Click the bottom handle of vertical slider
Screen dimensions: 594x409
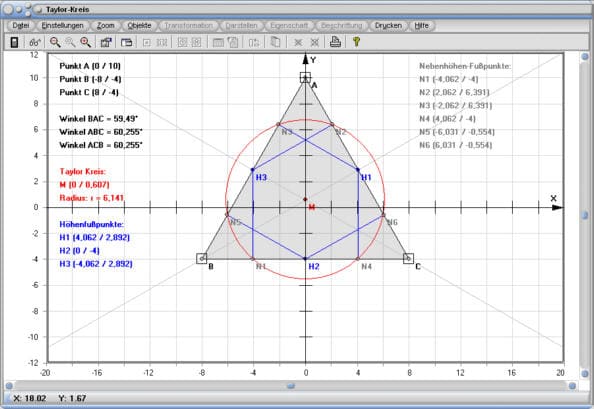pyautogui.click(x=585, y=373)
